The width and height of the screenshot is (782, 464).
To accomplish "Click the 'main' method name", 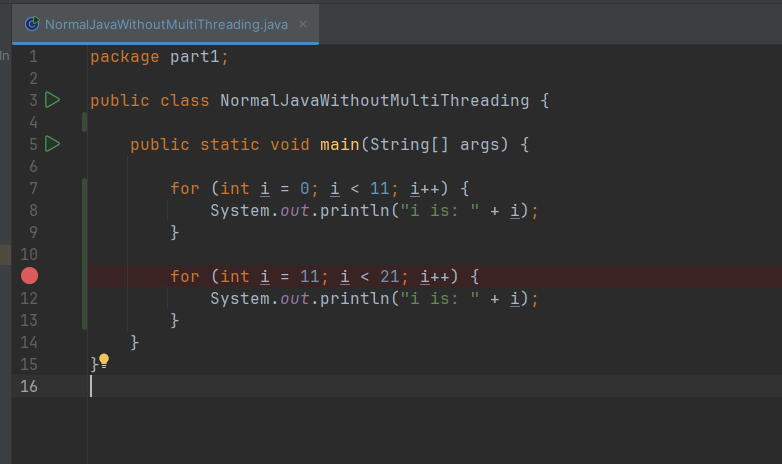I will pyautogui.click(x=340, y=144).
